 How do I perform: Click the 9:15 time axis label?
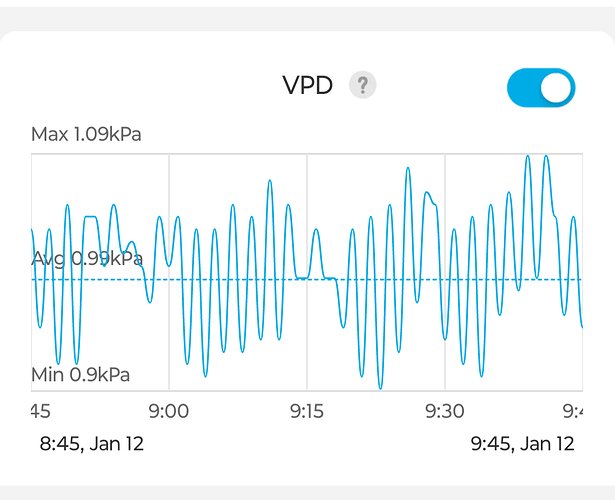tap(306, 411)
